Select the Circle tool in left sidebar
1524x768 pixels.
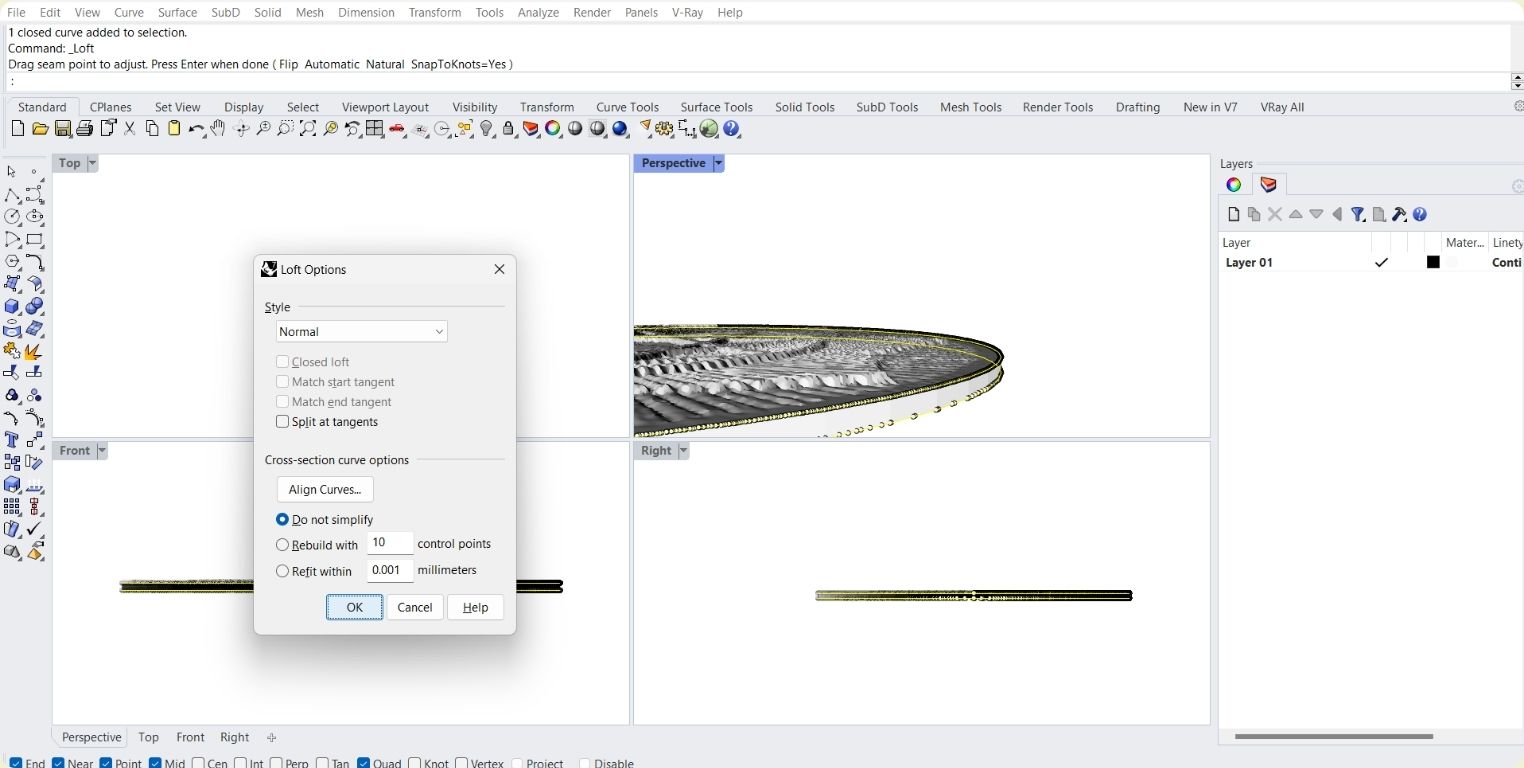click(12, 217)
